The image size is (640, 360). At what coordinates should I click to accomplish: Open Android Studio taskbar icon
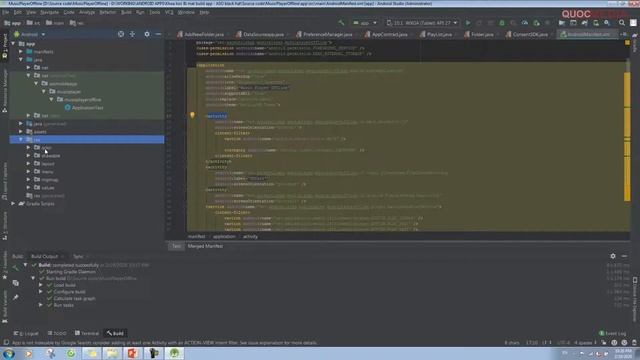(x=174, y=353)
